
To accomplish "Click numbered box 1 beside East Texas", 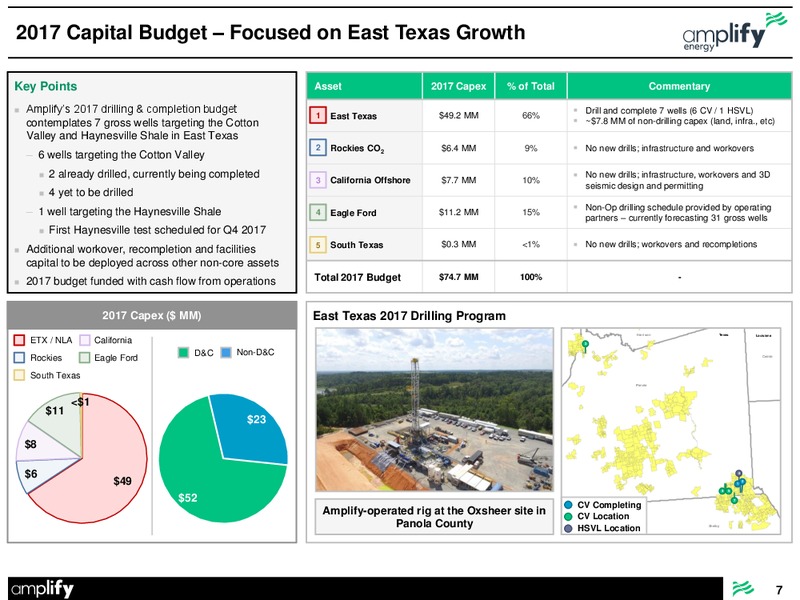I will click(x=318, y=115).
